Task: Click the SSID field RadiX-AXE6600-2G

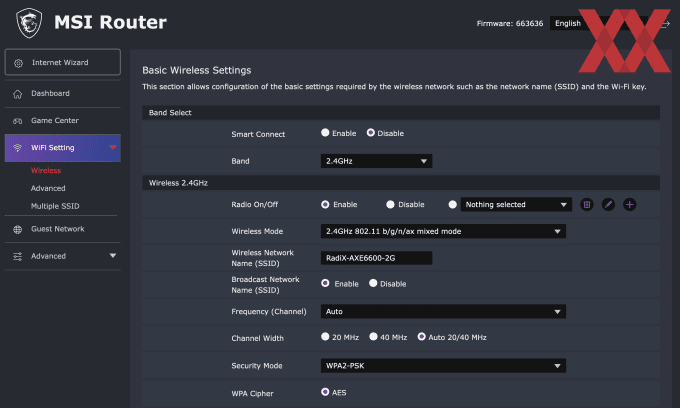Action: coord(376,258)
